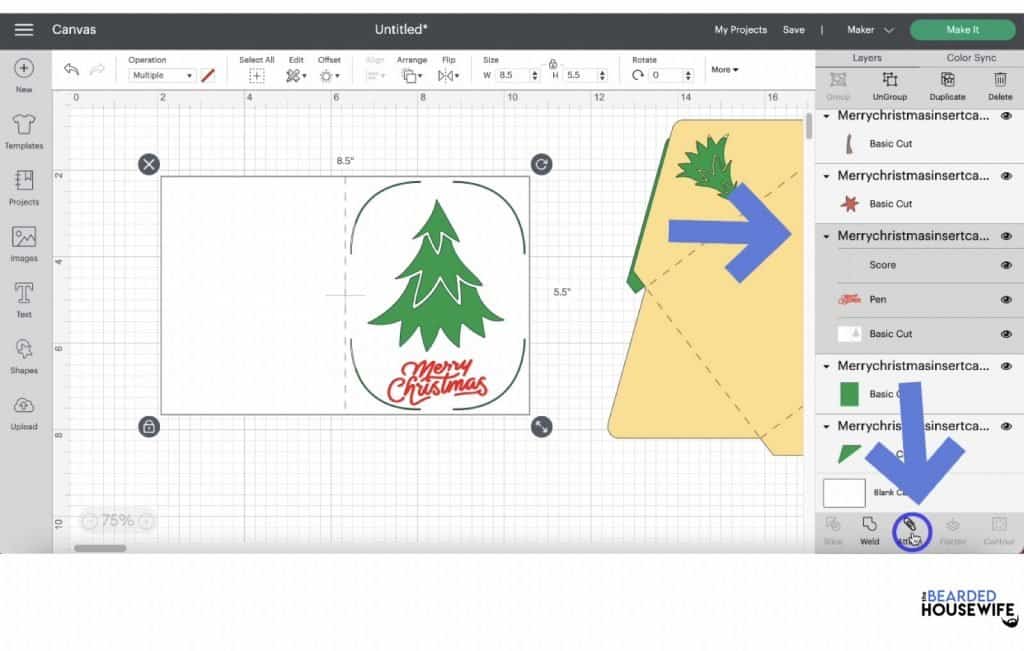Select the Weld tool
This screenshot has height=651, width=1024.
pyautogui.click(x=870, y=530)
